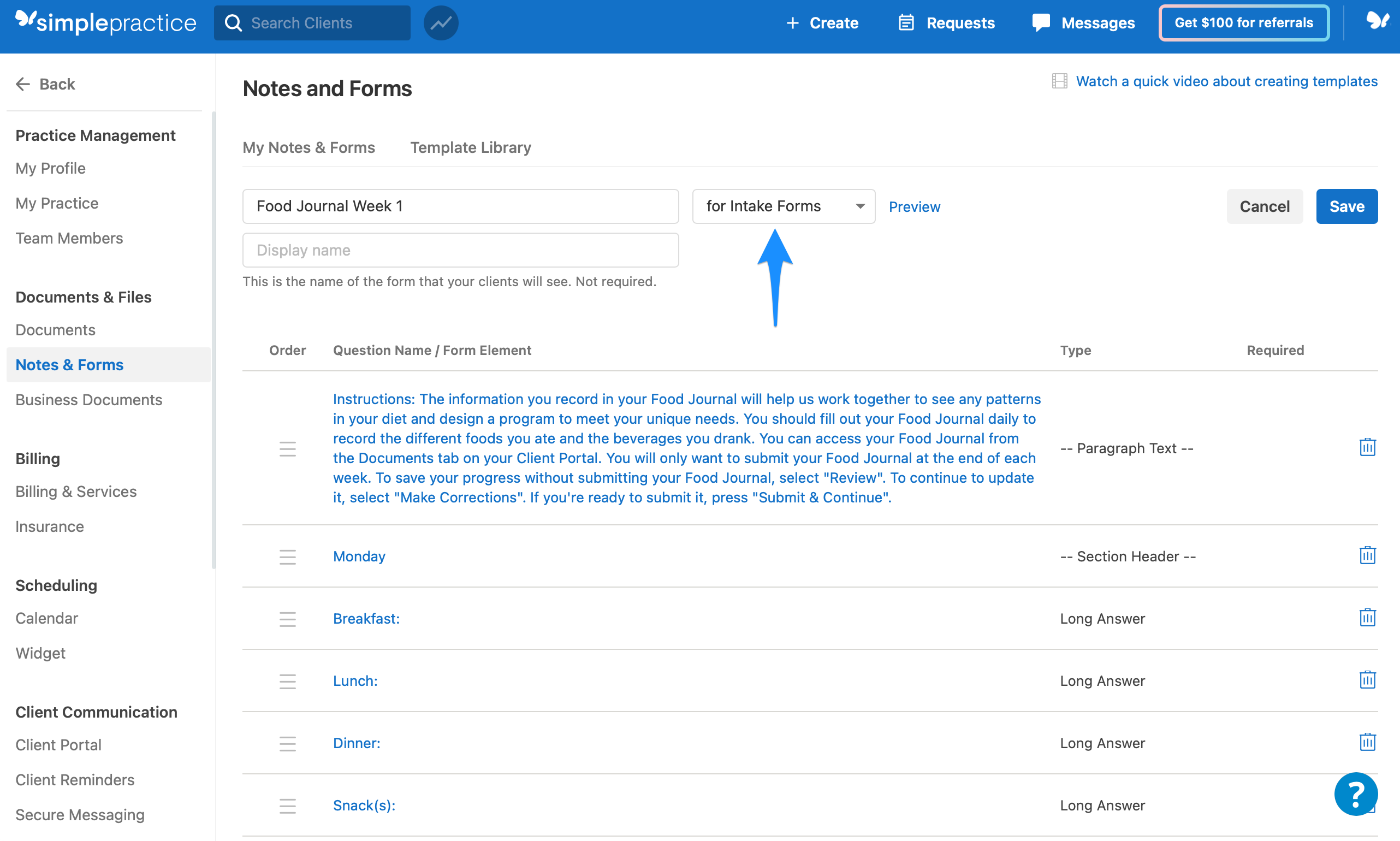Grab the drag handle for Snack(s) row
Viewport: 1400px width, 841px height.
click(x=287, y=806)
